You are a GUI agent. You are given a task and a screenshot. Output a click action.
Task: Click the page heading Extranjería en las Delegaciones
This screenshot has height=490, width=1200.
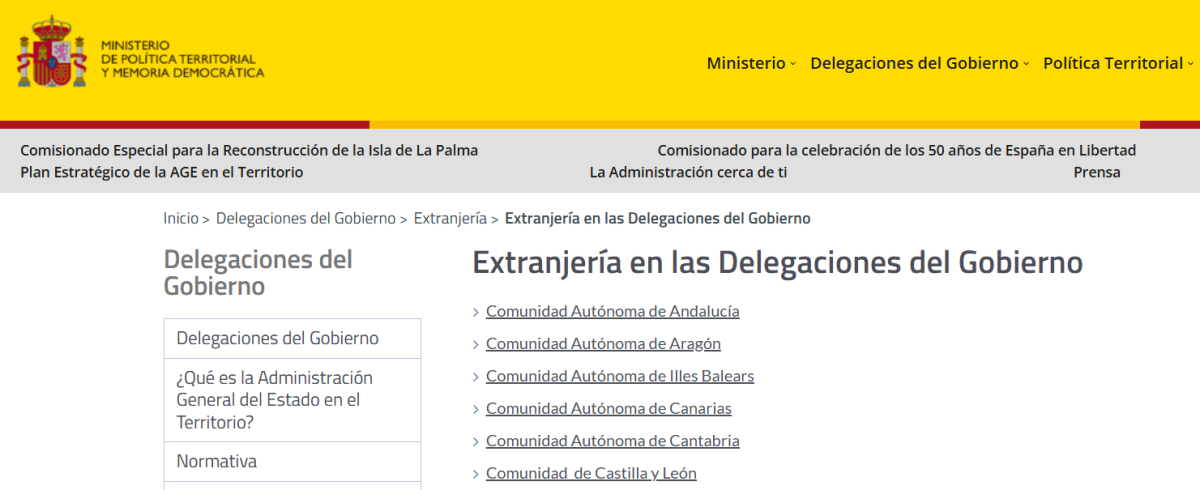(777, 263)
